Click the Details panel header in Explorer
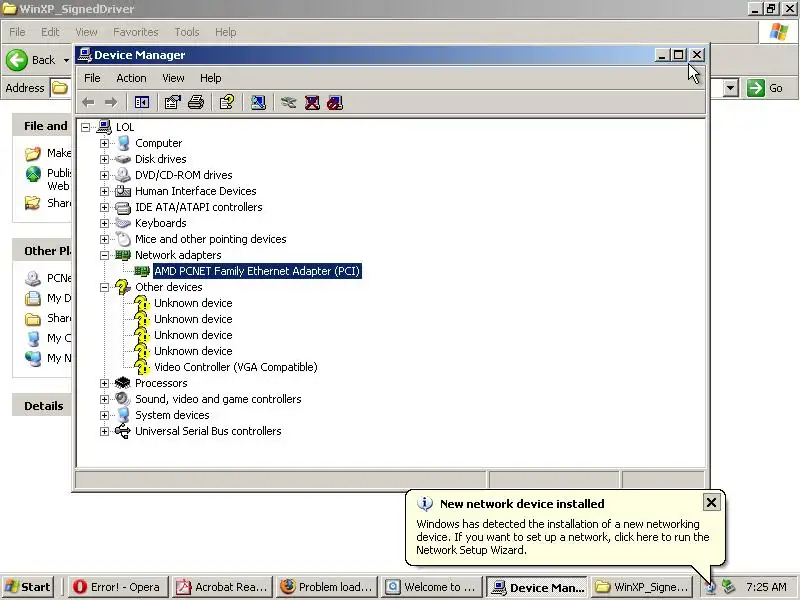Screen dimensions: 800x600 (43, 406)
